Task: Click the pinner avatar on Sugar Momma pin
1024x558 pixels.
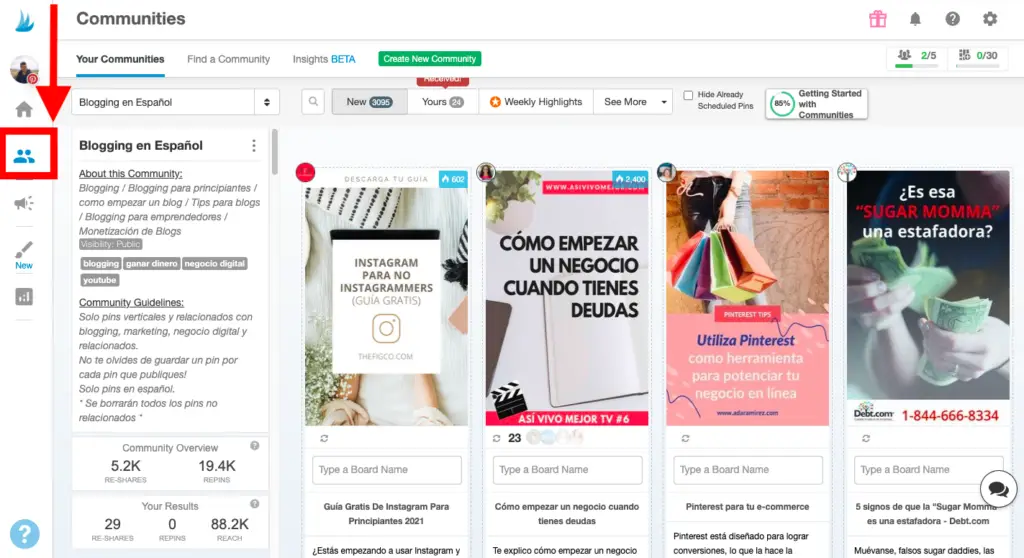Action: click(847, 172)
